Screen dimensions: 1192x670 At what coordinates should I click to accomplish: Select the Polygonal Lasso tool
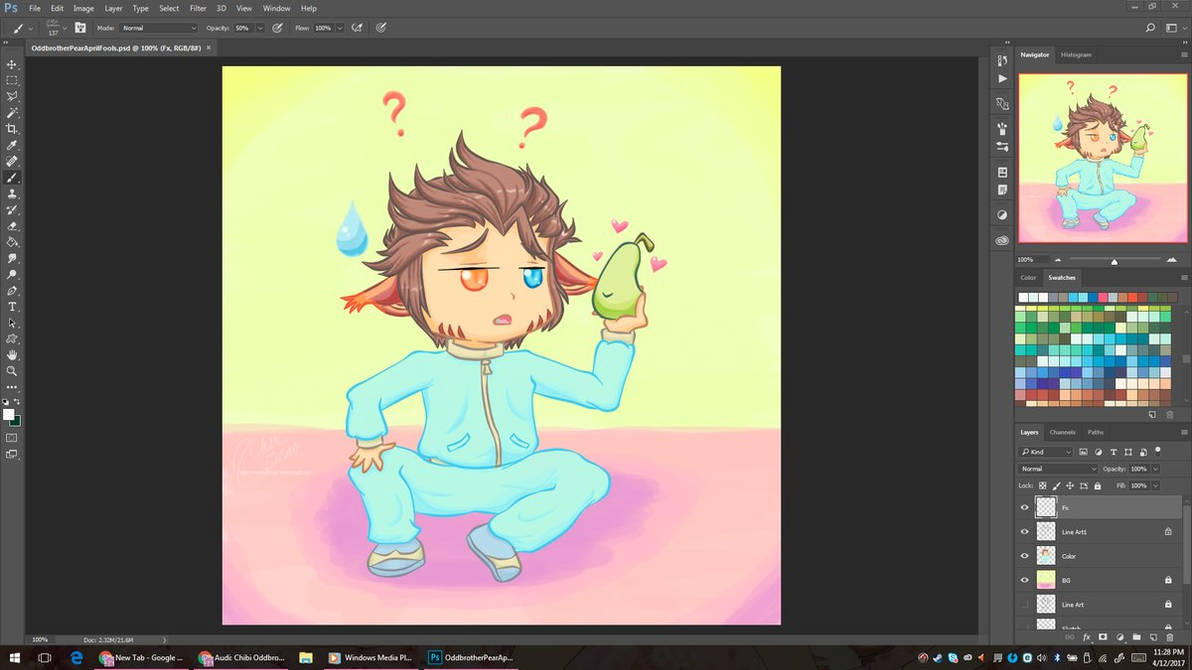tap(11, 97)
